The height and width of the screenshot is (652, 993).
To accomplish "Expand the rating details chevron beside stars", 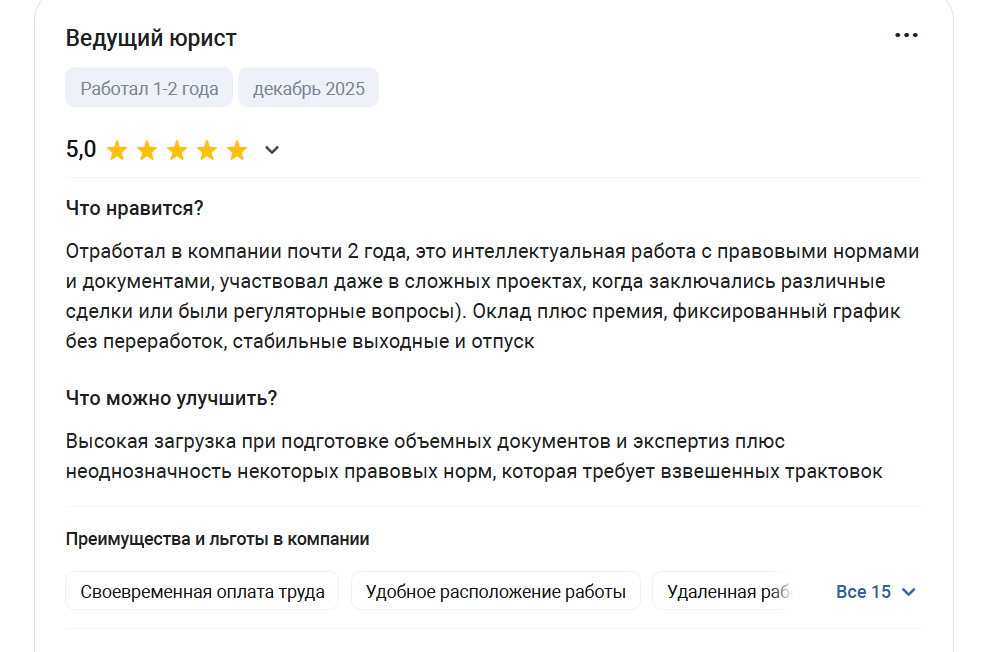I will click(272, 150).
